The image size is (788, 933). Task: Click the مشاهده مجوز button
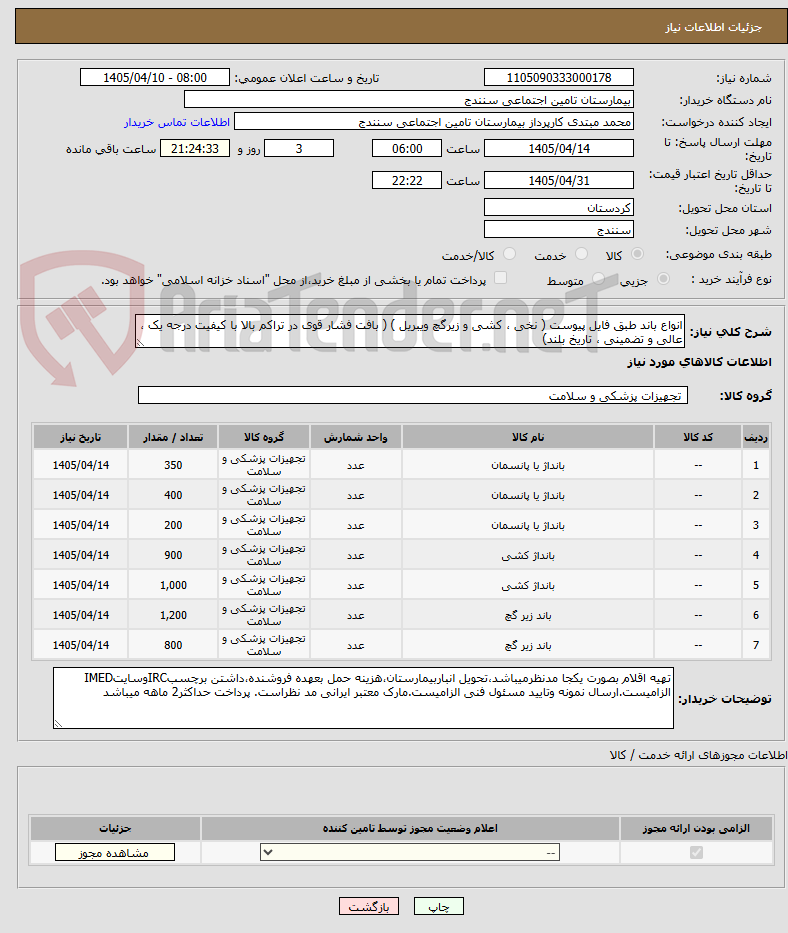pyautogui.click(x=115, y=852)
